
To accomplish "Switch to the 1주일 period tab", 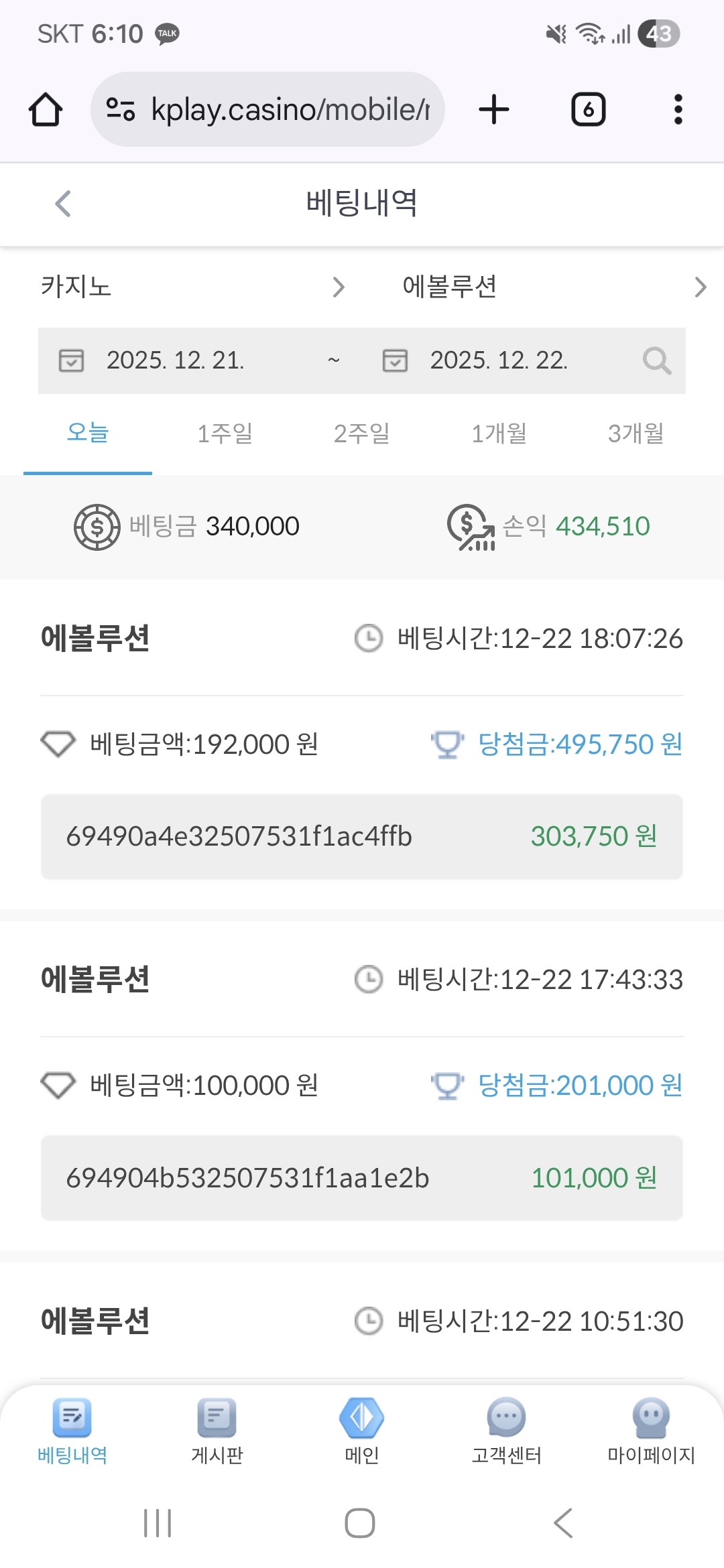I will (225, 434).
